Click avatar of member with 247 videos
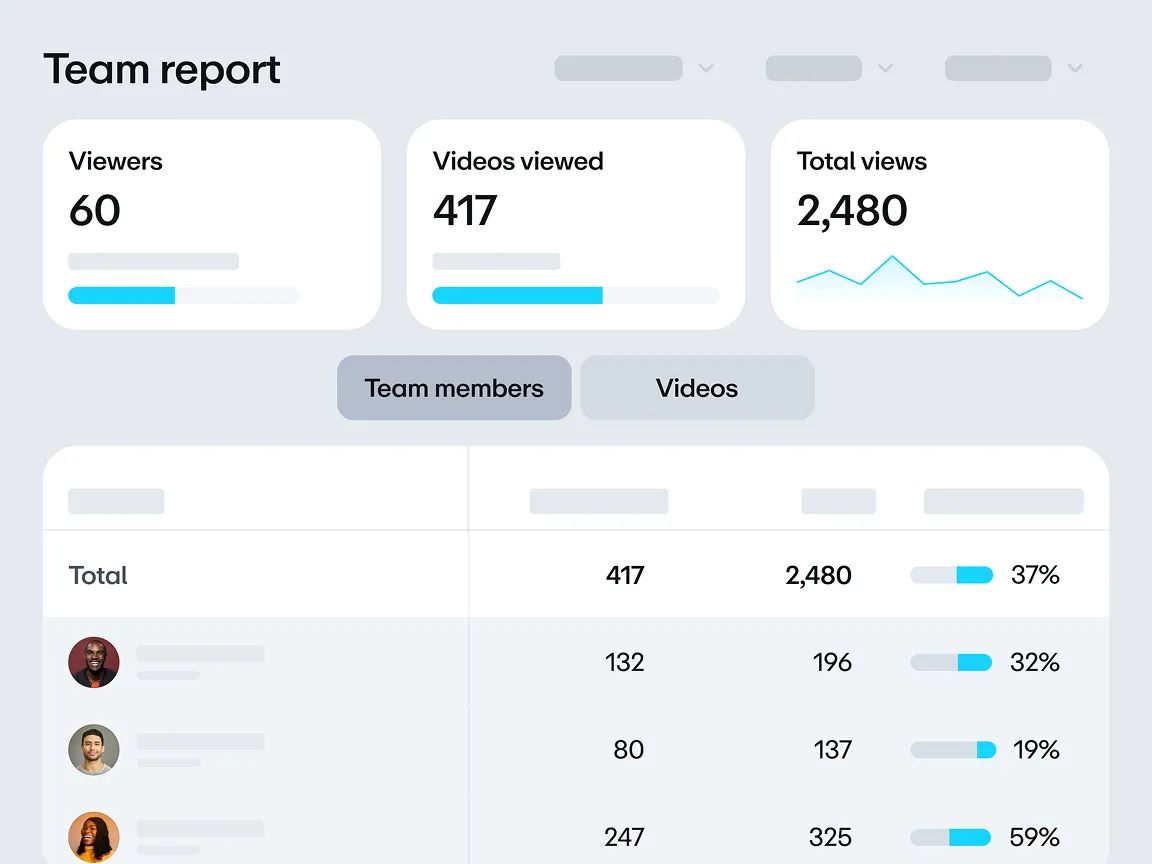Viewport: 1152px width, 864px height. click(94, 836)
